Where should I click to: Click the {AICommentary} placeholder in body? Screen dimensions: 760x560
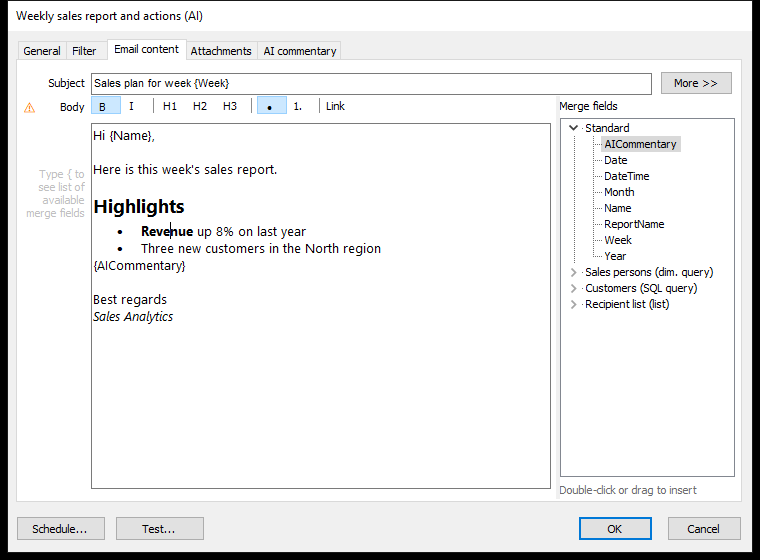139,266
